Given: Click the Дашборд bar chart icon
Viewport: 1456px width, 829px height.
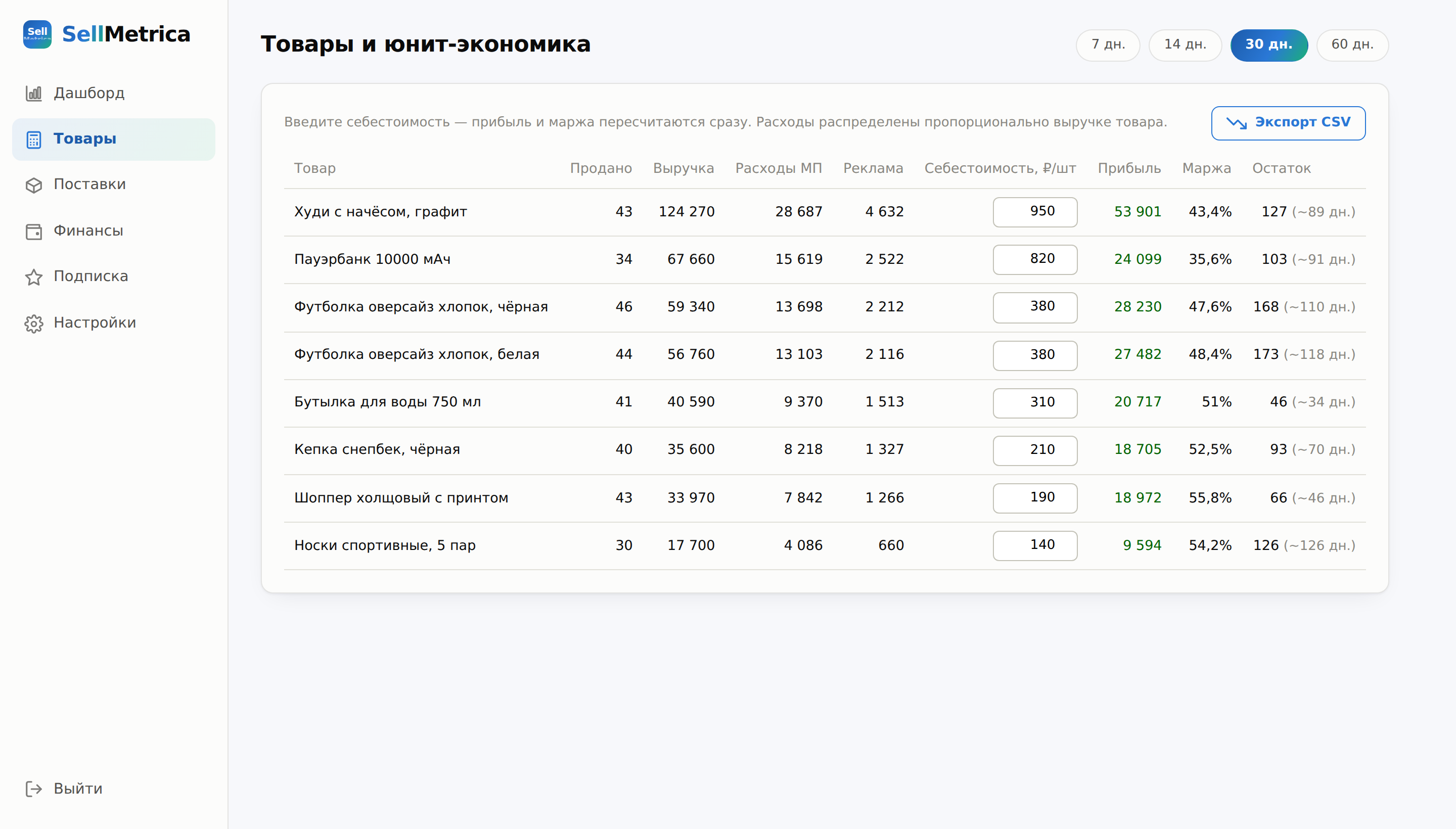Looking at the screenshot, I should [33, 94].
